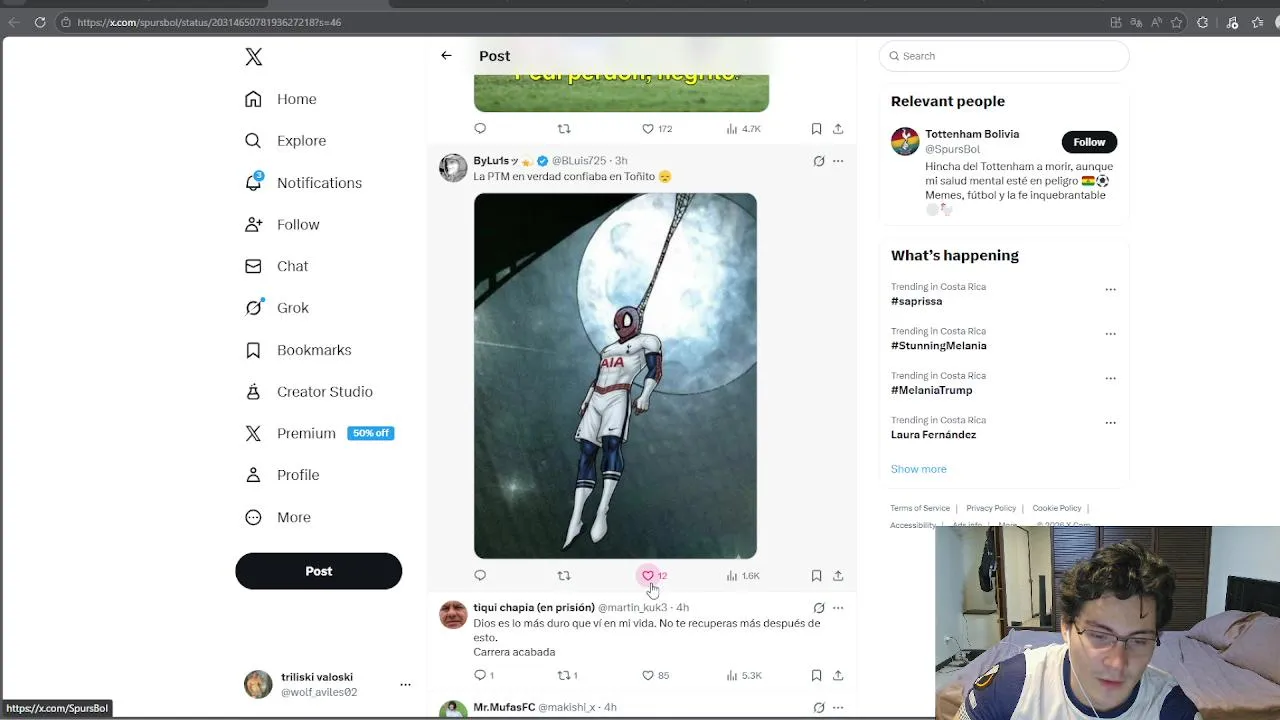Click the X logo in sidebar

pos(254,57)
